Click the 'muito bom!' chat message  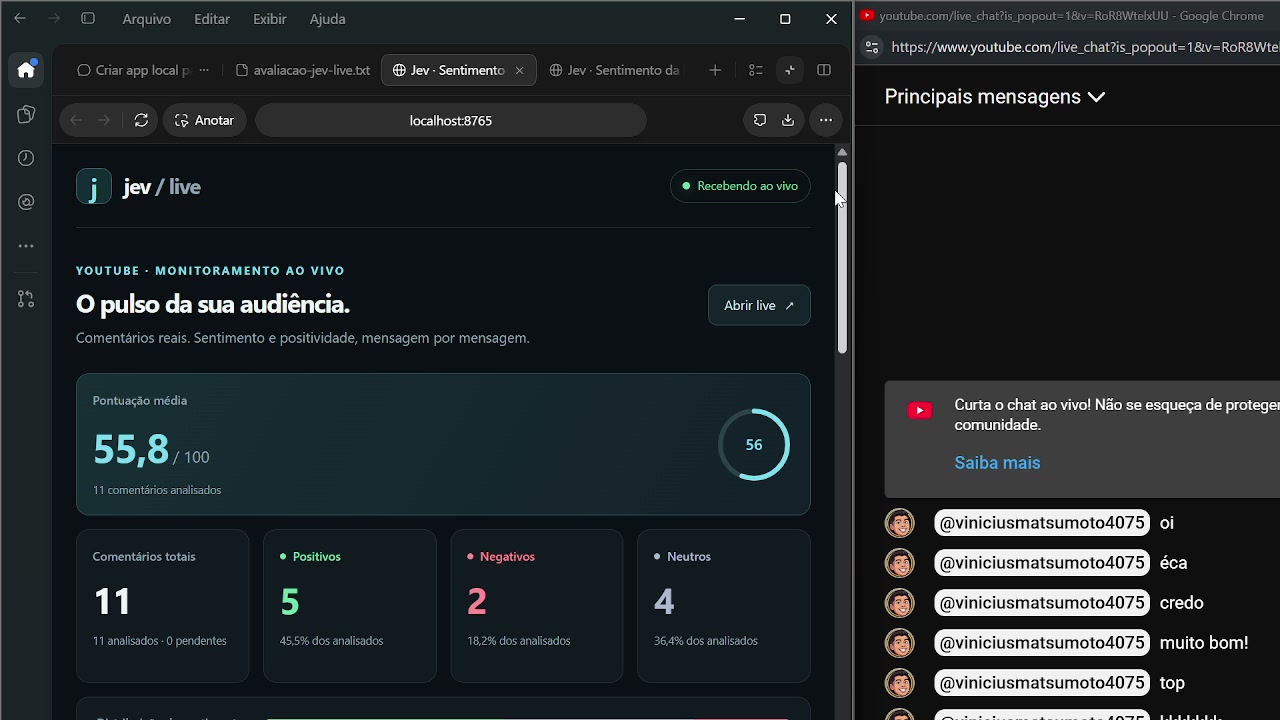point(1204,643)
